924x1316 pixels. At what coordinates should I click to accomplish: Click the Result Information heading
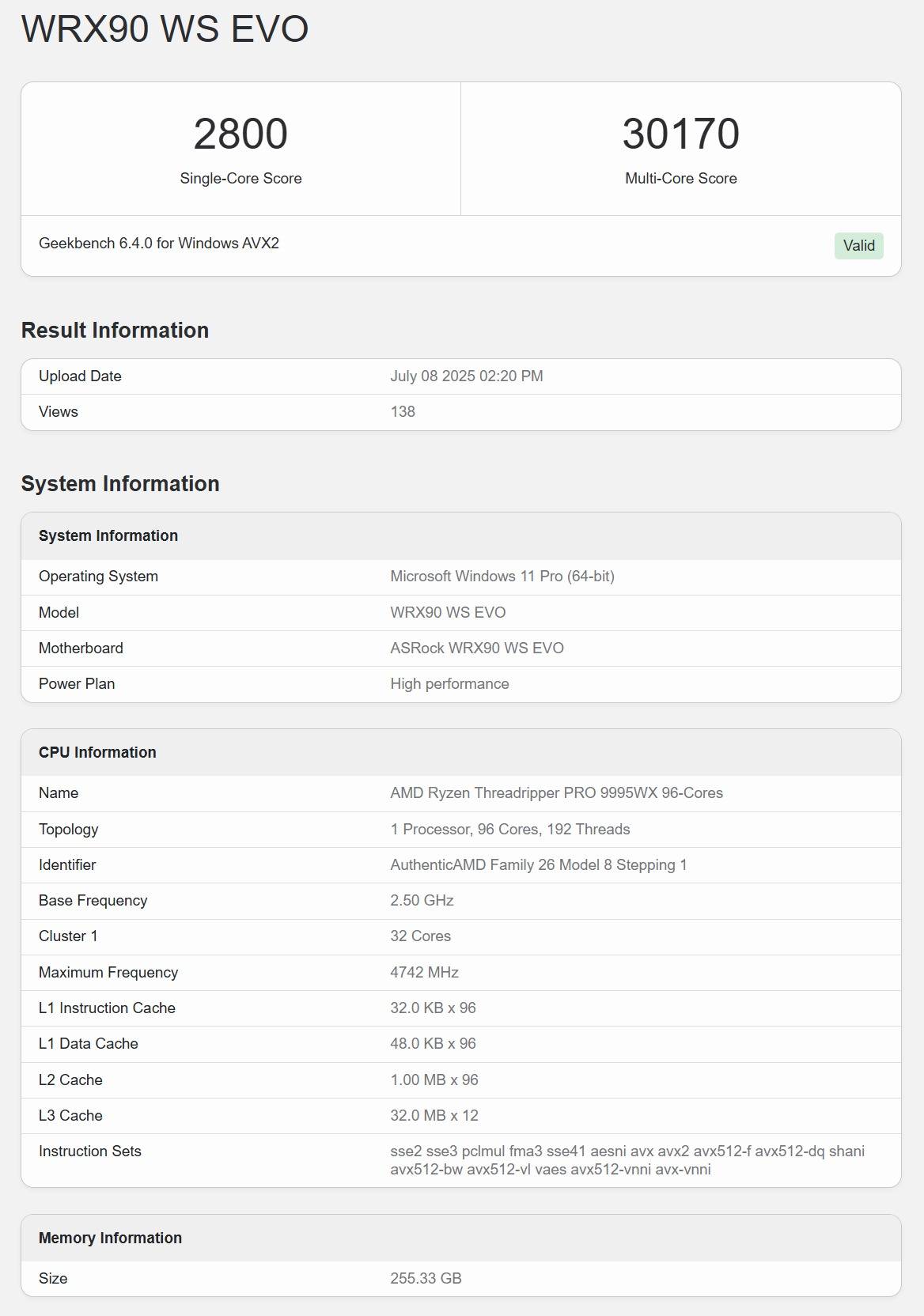[115, 331]
